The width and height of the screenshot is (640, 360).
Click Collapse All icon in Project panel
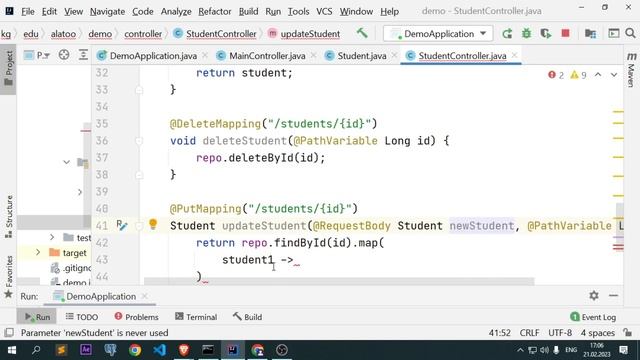[x=83, y=55]
